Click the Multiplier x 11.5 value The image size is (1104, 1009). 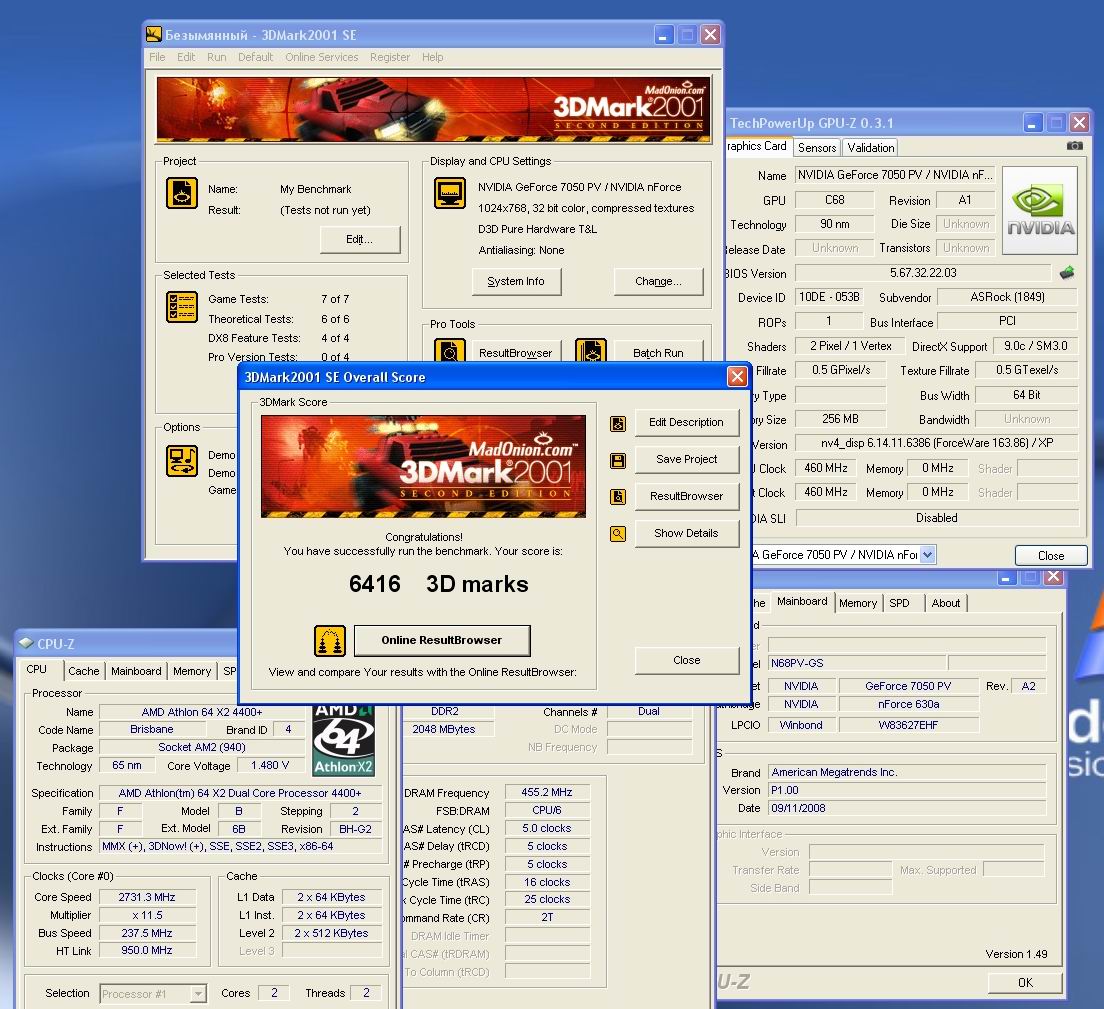pos(146,915)
